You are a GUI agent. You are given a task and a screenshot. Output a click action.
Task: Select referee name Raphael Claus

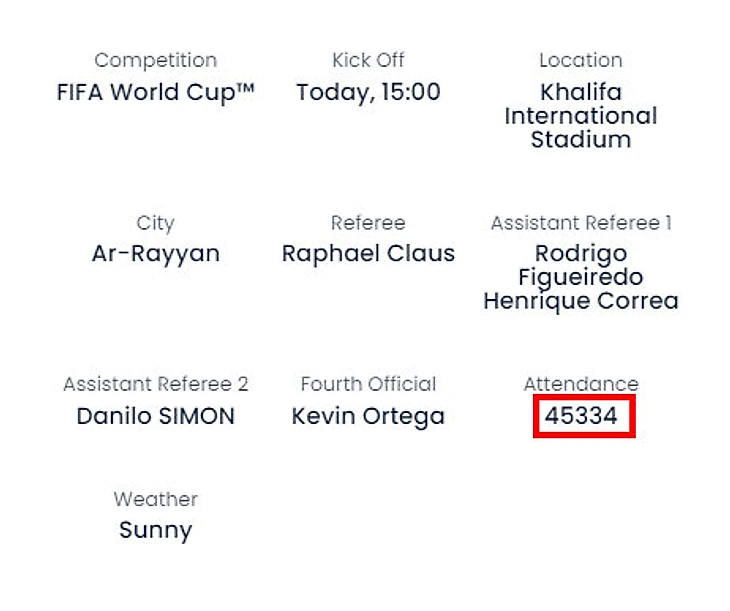point(368,254)
